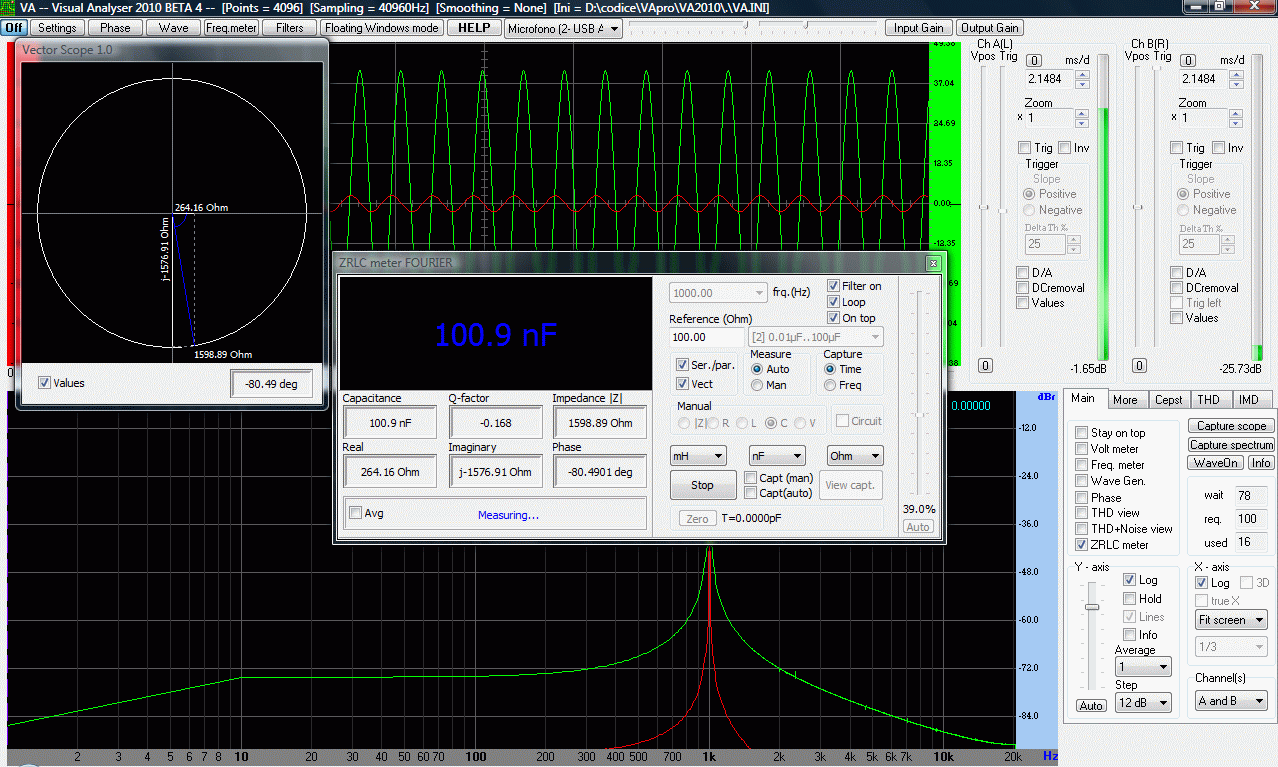
Task: Select the Man measure radio button
Action: pyautogui.click(x=758, y=385)
